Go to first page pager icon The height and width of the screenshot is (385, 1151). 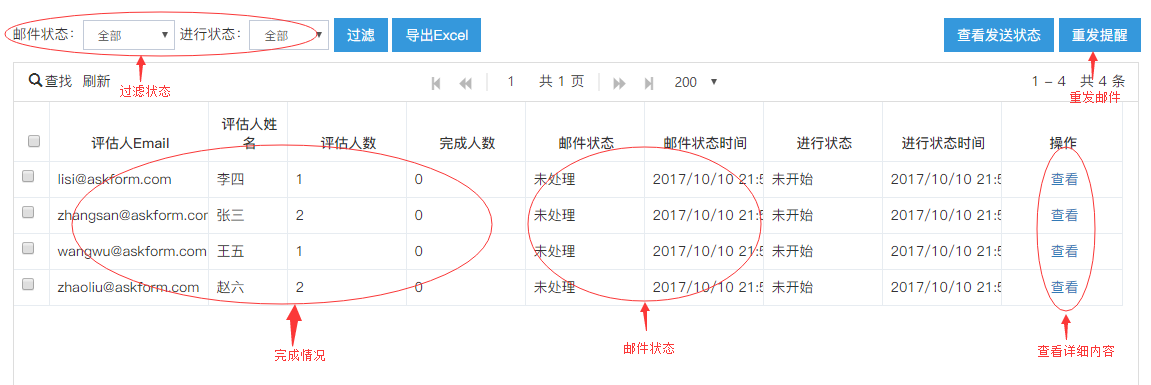pyautogui.click(x=436, y=83)
